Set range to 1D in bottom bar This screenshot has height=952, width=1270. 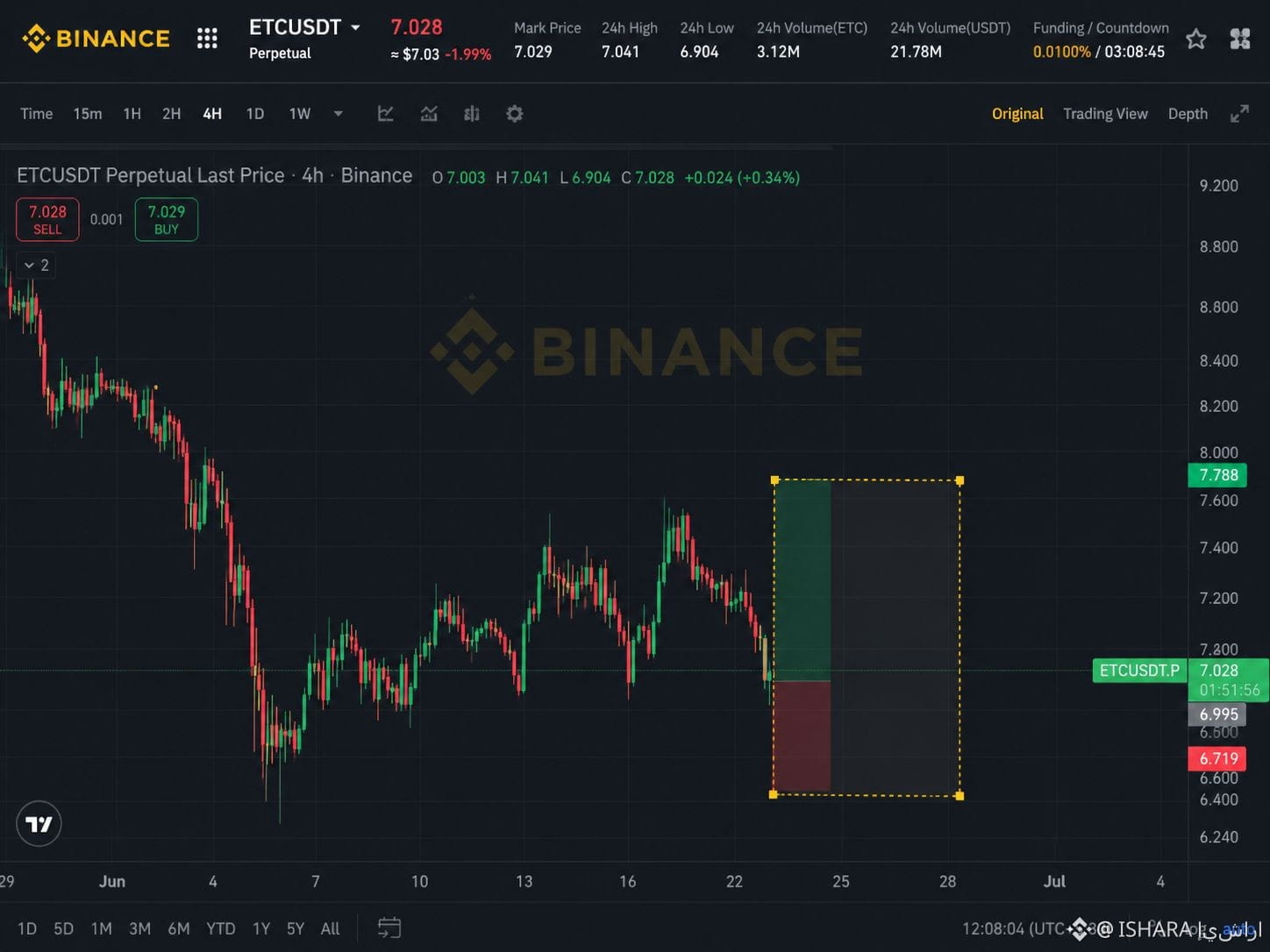point(27,928)
